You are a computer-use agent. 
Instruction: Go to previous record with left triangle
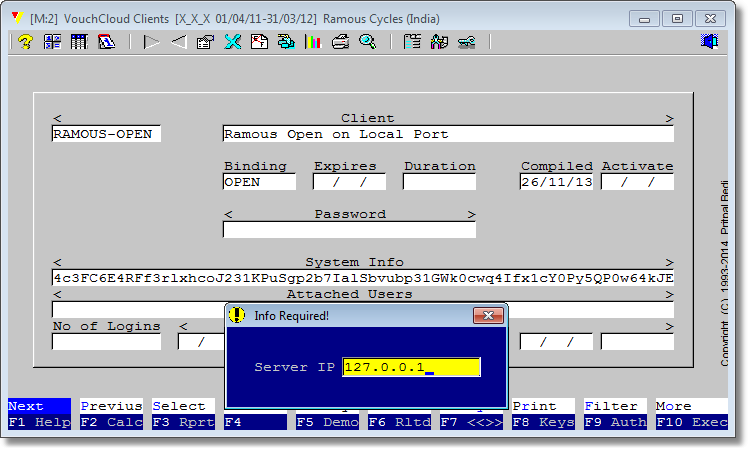point(179,42)
